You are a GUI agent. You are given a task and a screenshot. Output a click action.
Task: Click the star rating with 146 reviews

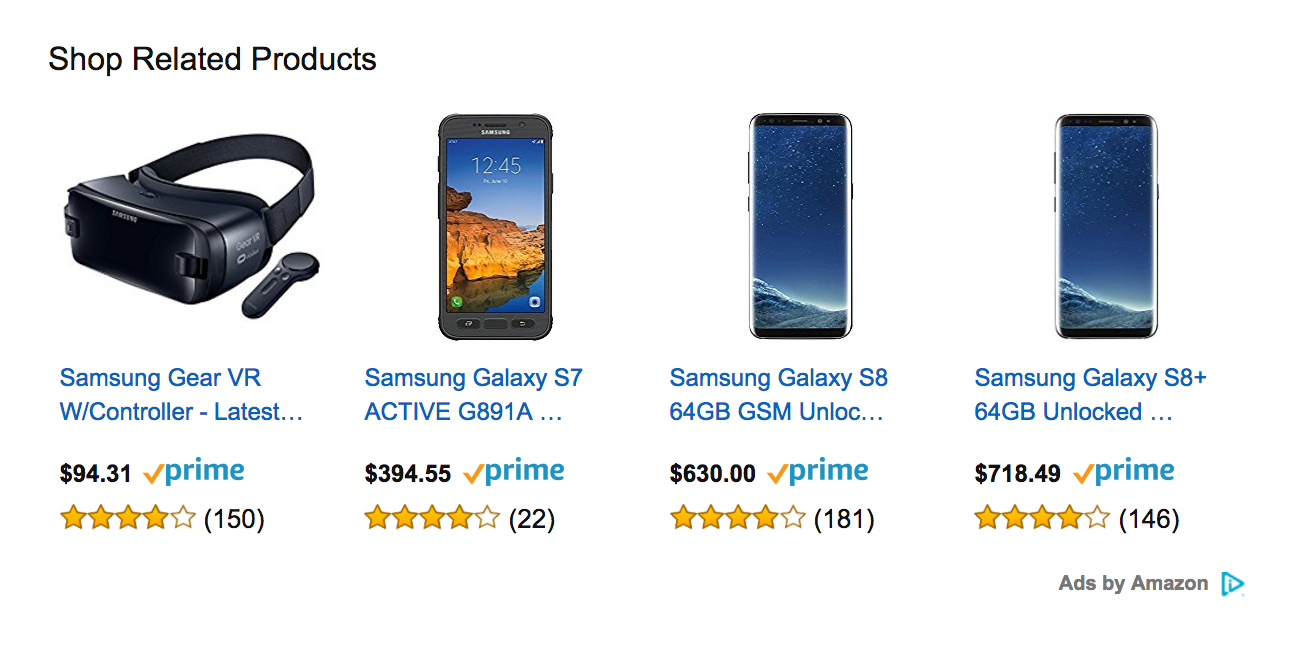1042,518
